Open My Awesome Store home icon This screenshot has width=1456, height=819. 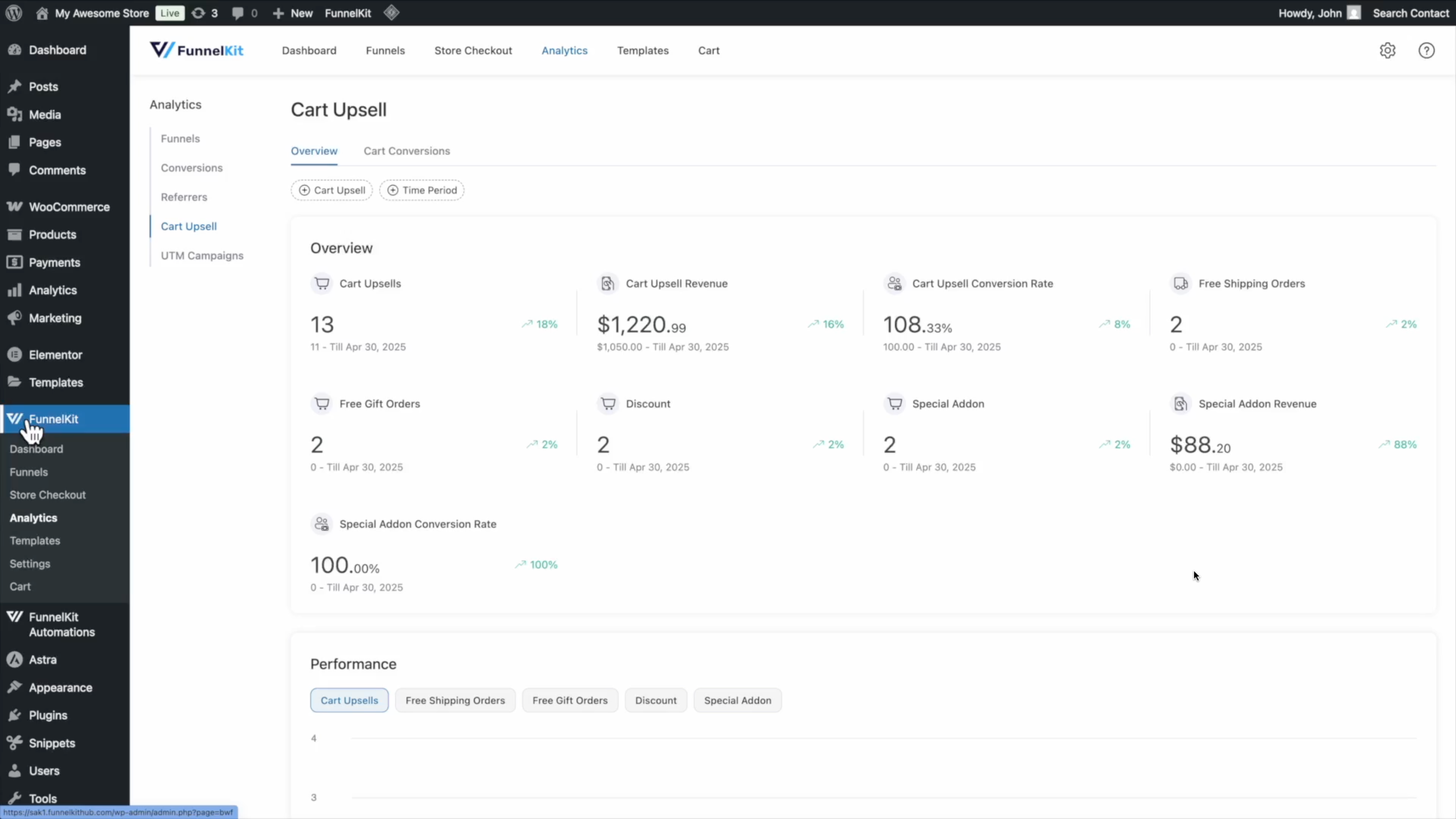pyautogui.click(x=42, y=13)
